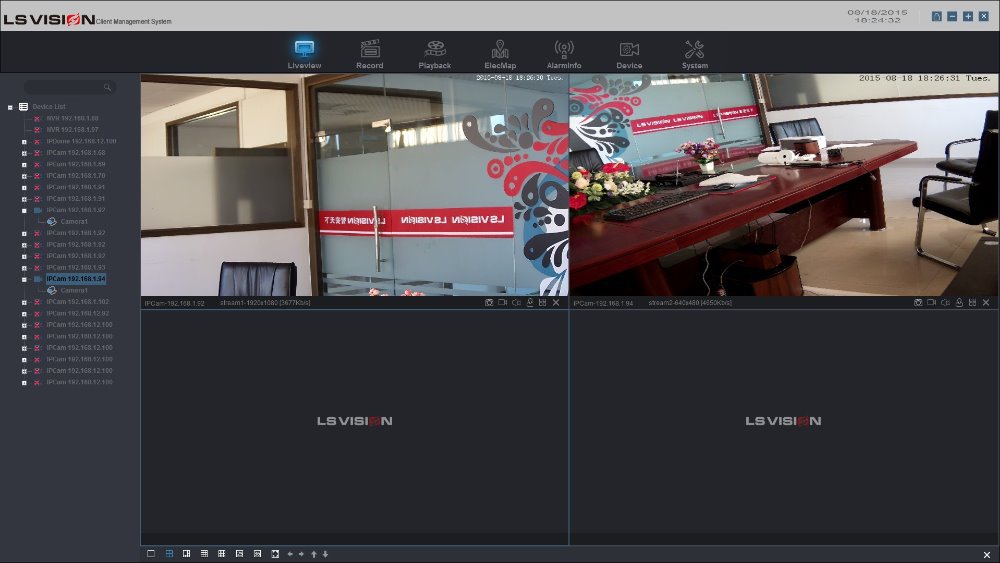Enter full screen view mode
1000x563 pixels.
275,554
